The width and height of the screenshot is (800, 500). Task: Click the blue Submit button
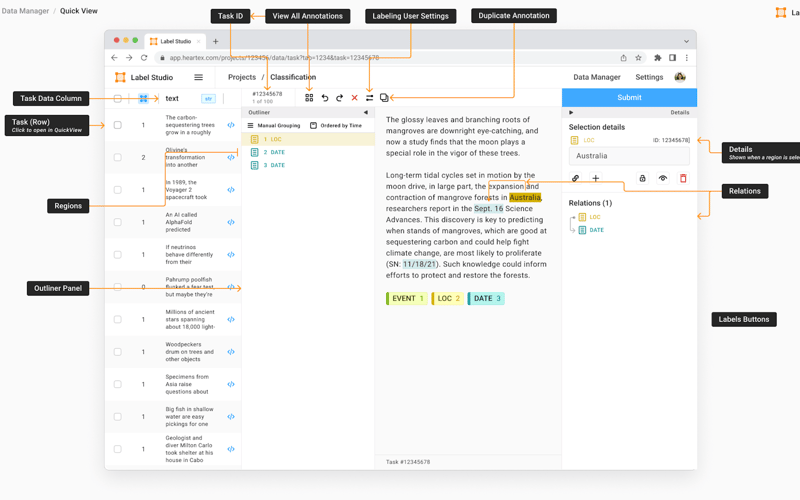pos(629,97)
